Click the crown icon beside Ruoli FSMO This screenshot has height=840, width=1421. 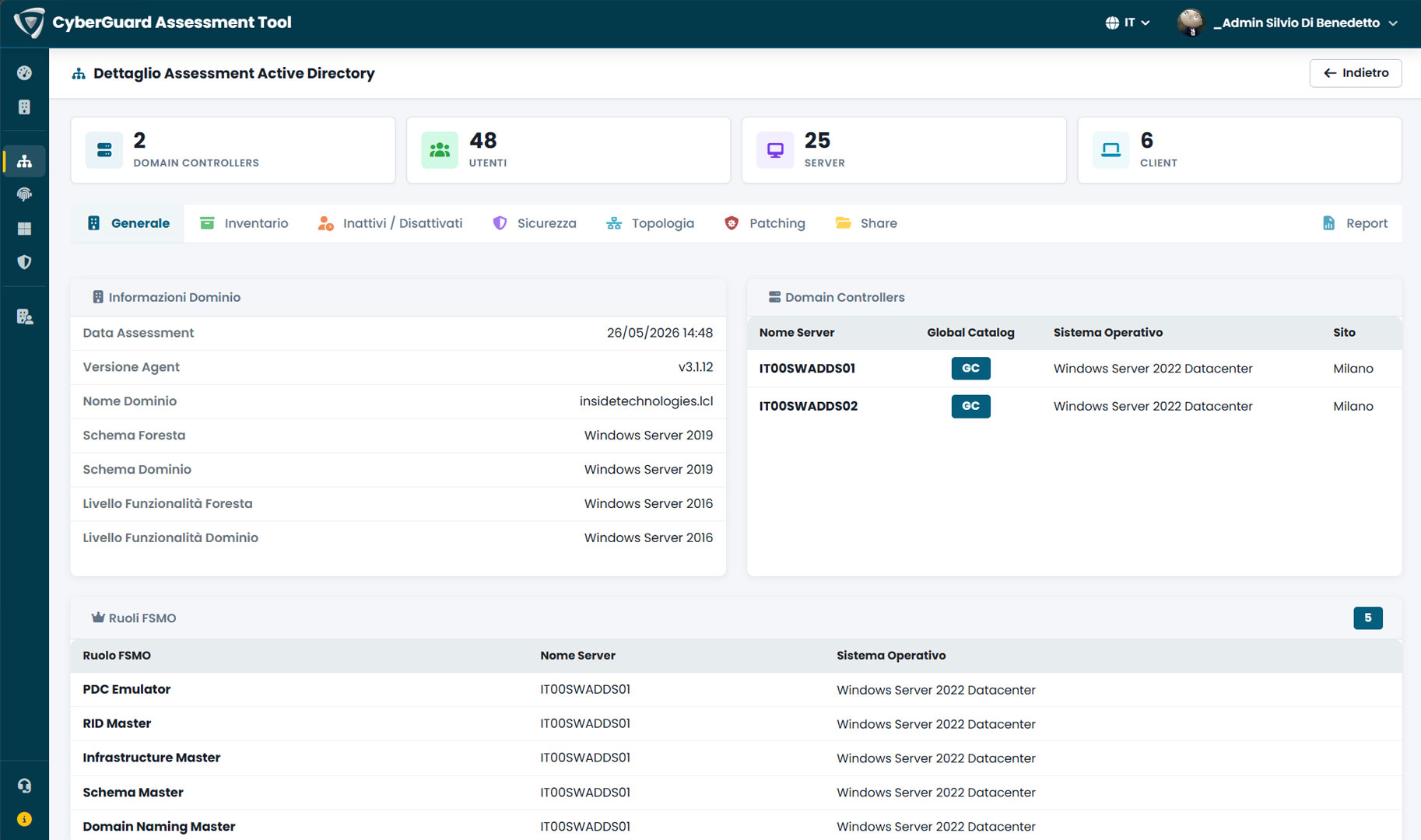98,618
